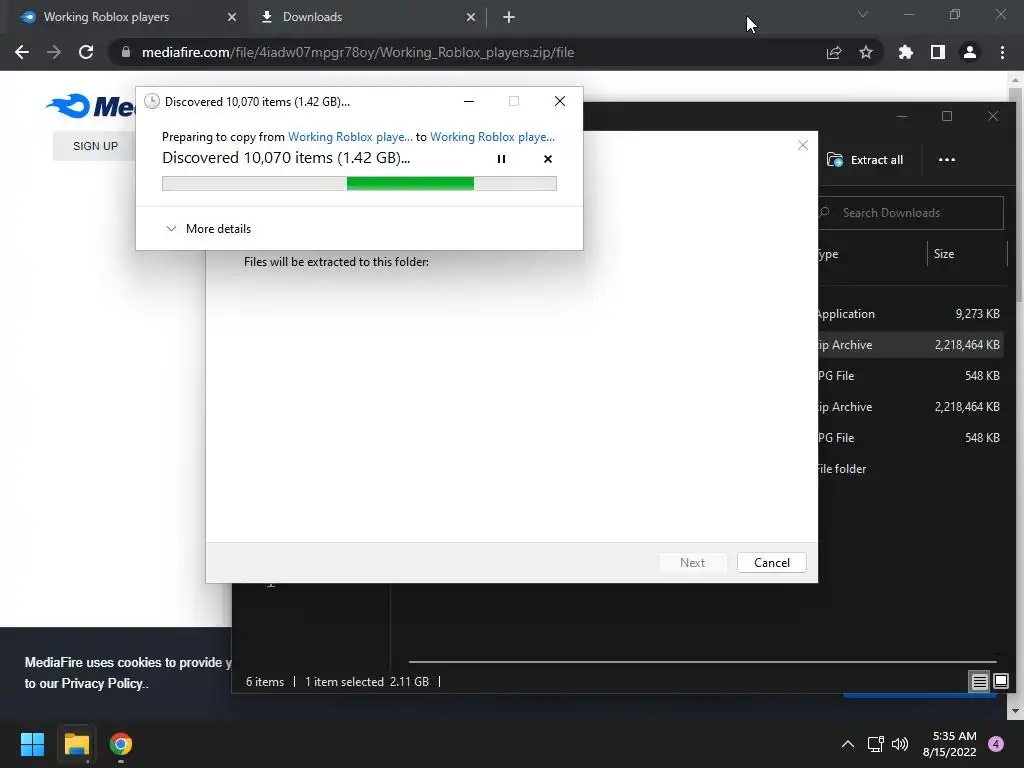The image size is (1024, 768).
Task: Show hidden system tray icons
Action: pyautogui.click(x=848, y=744)
